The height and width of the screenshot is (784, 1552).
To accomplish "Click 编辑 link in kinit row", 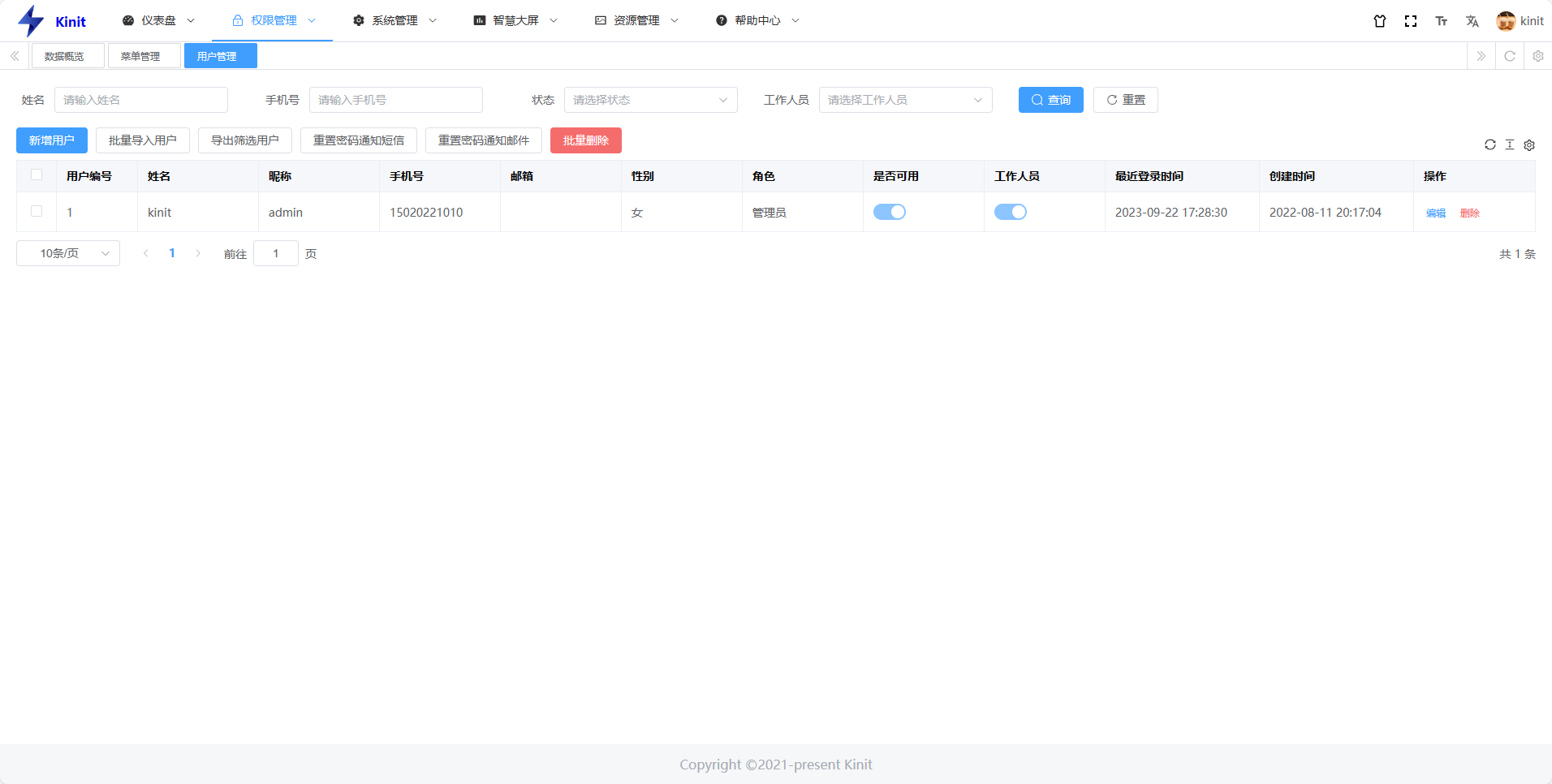I will coord(1436,213).
